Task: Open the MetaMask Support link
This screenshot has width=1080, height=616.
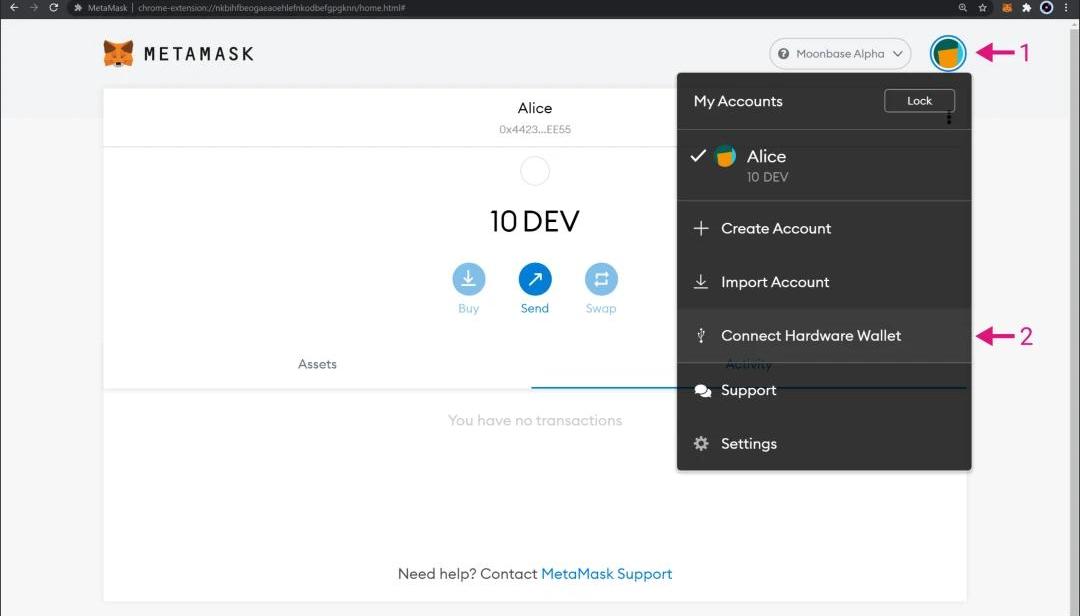Action: pos(606,574)
